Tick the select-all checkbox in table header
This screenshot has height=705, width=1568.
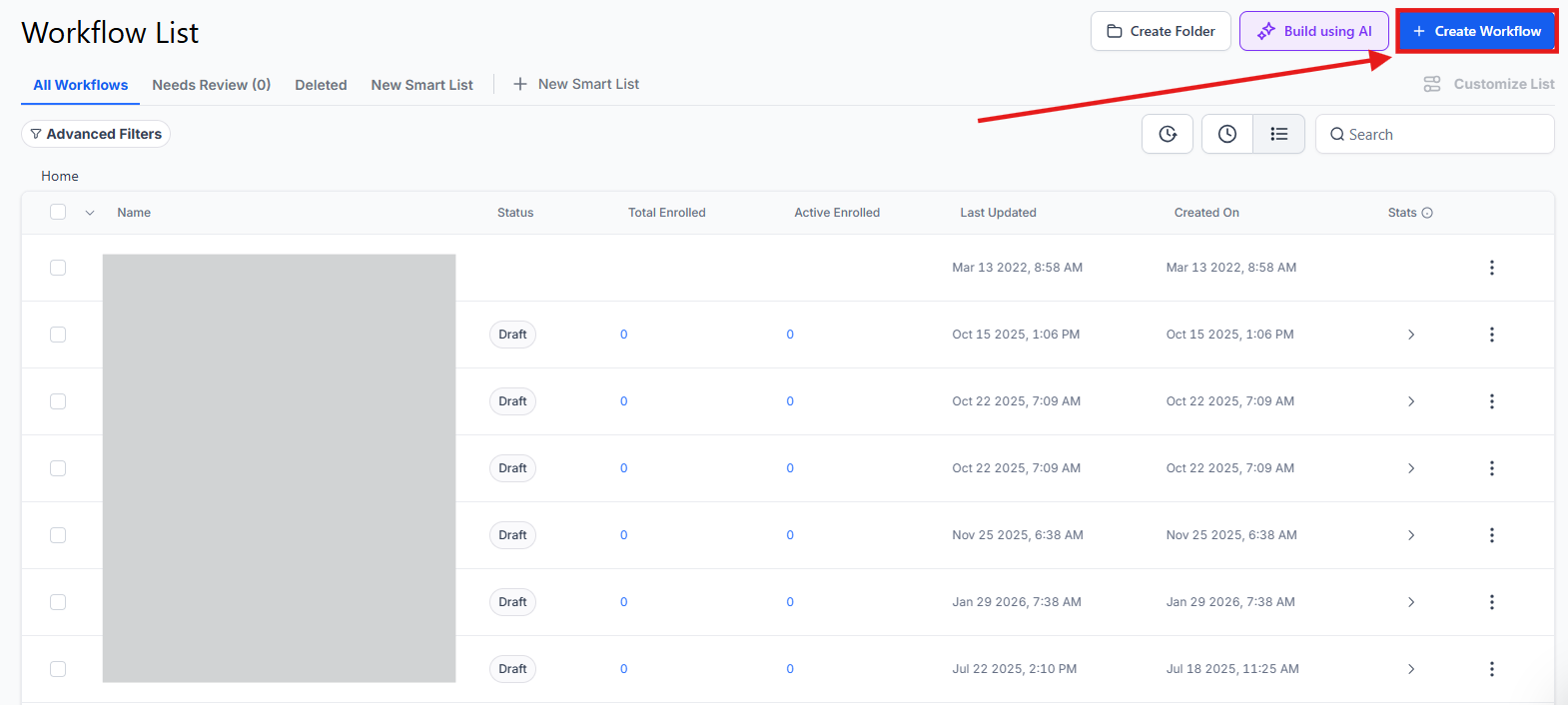click(x=58, y=212)
